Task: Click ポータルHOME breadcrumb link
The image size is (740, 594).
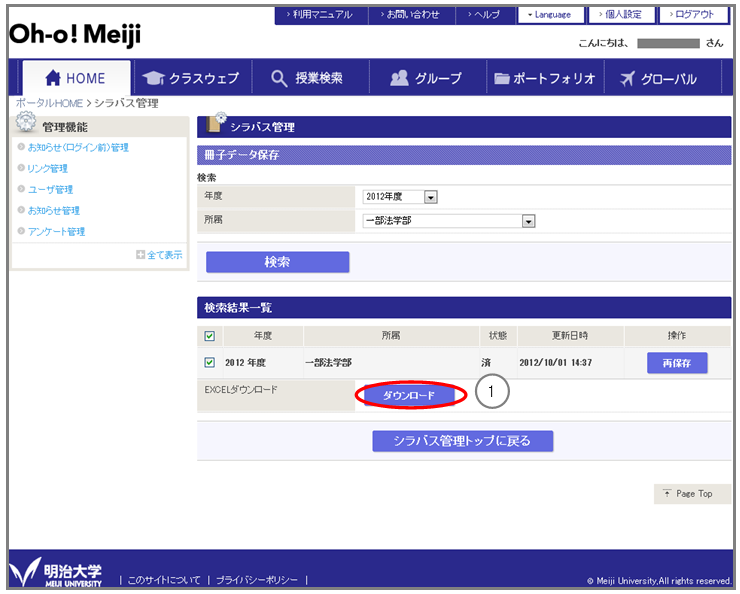Action: (x=49, y=103)
